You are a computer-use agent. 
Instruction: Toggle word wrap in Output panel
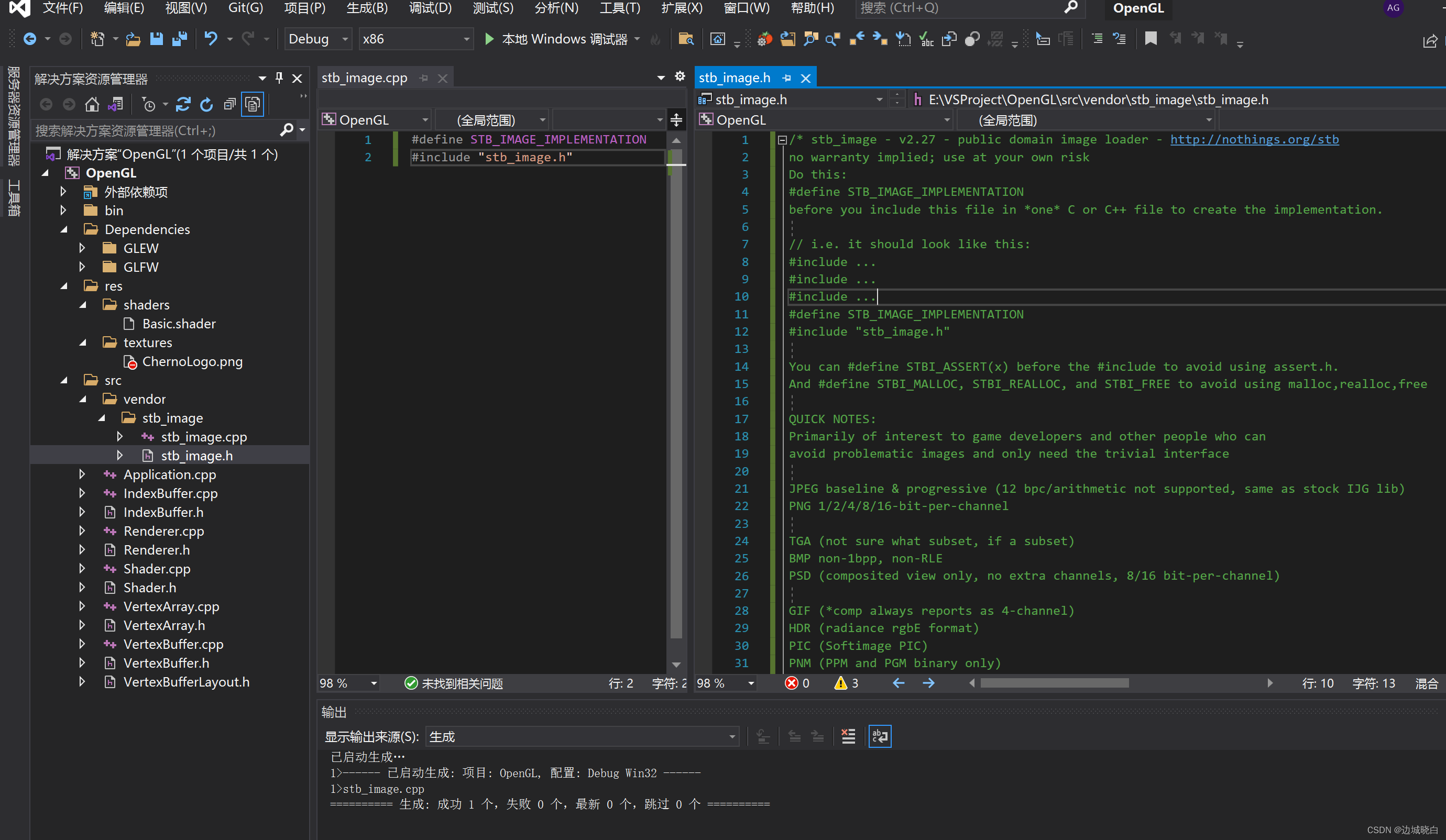[880, 736]
